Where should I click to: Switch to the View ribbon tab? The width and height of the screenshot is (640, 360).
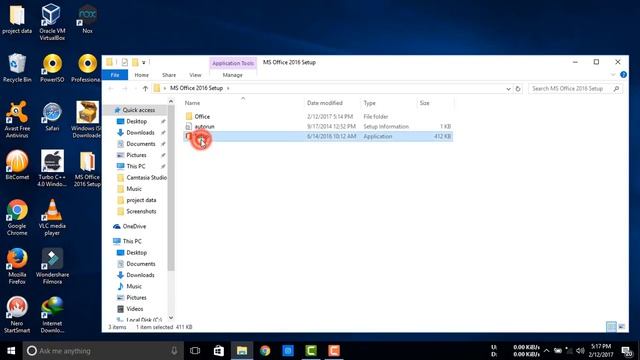[195, 75]
